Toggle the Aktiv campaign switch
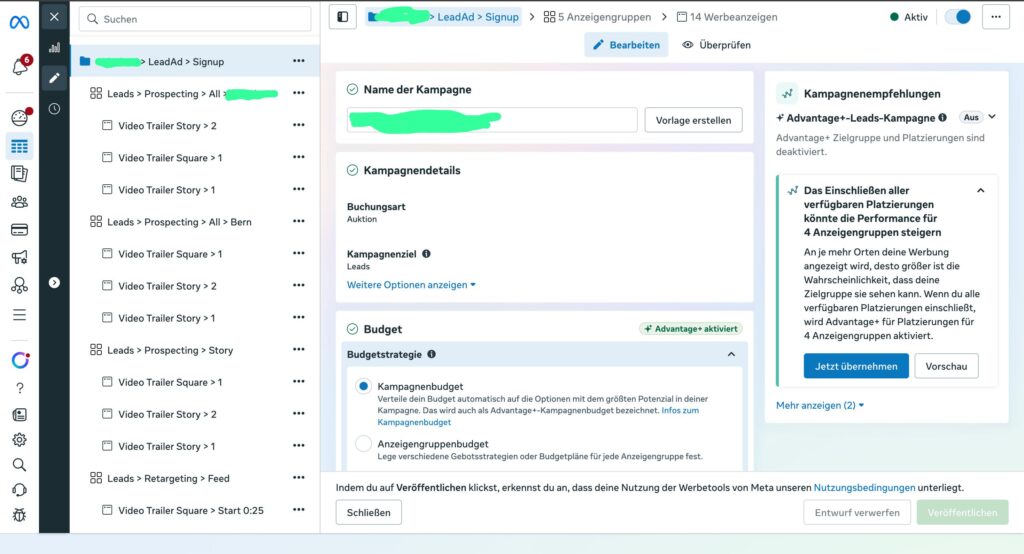This screenshot has width=1024, height=554. coord(958,17)
